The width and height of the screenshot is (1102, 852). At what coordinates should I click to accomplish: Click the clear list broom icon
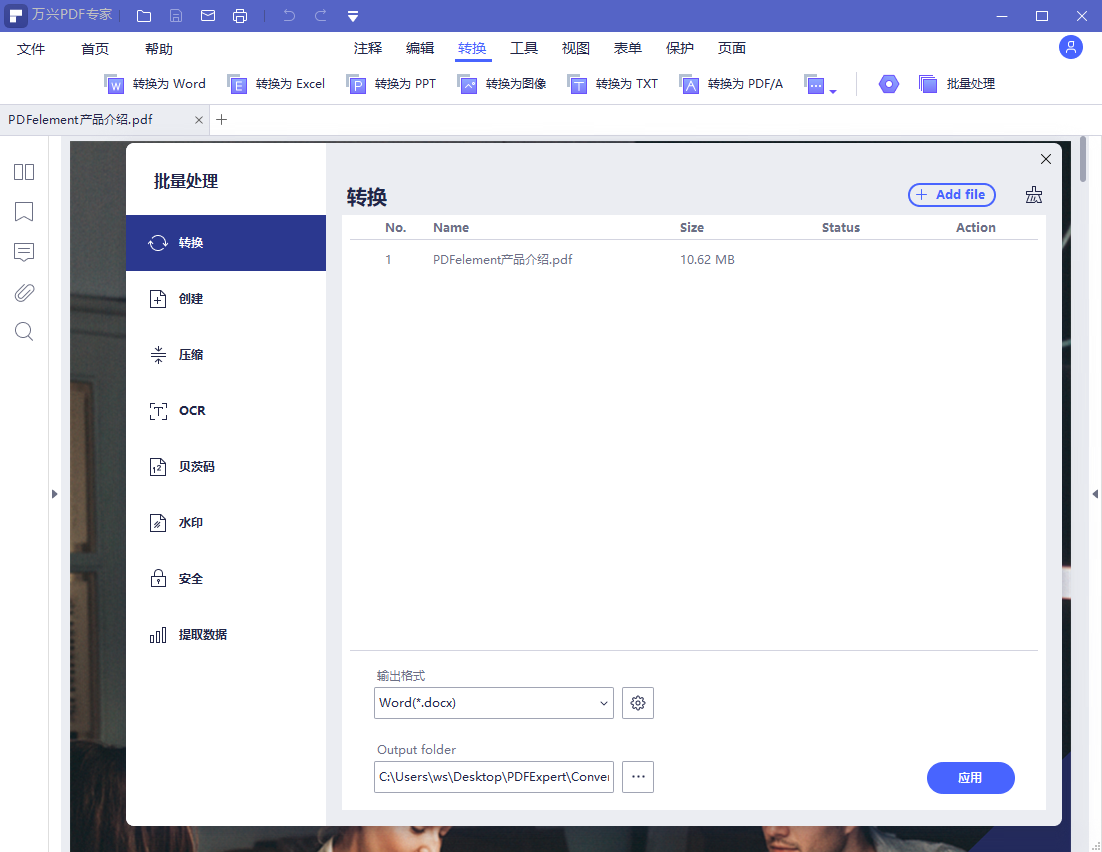point(1033,195)
